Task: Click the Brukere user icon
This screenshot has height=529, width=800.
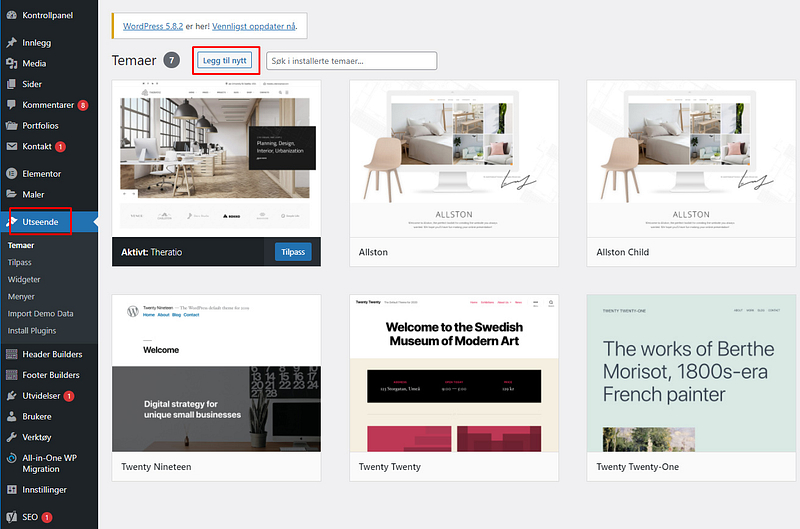Action: point(12,416)
